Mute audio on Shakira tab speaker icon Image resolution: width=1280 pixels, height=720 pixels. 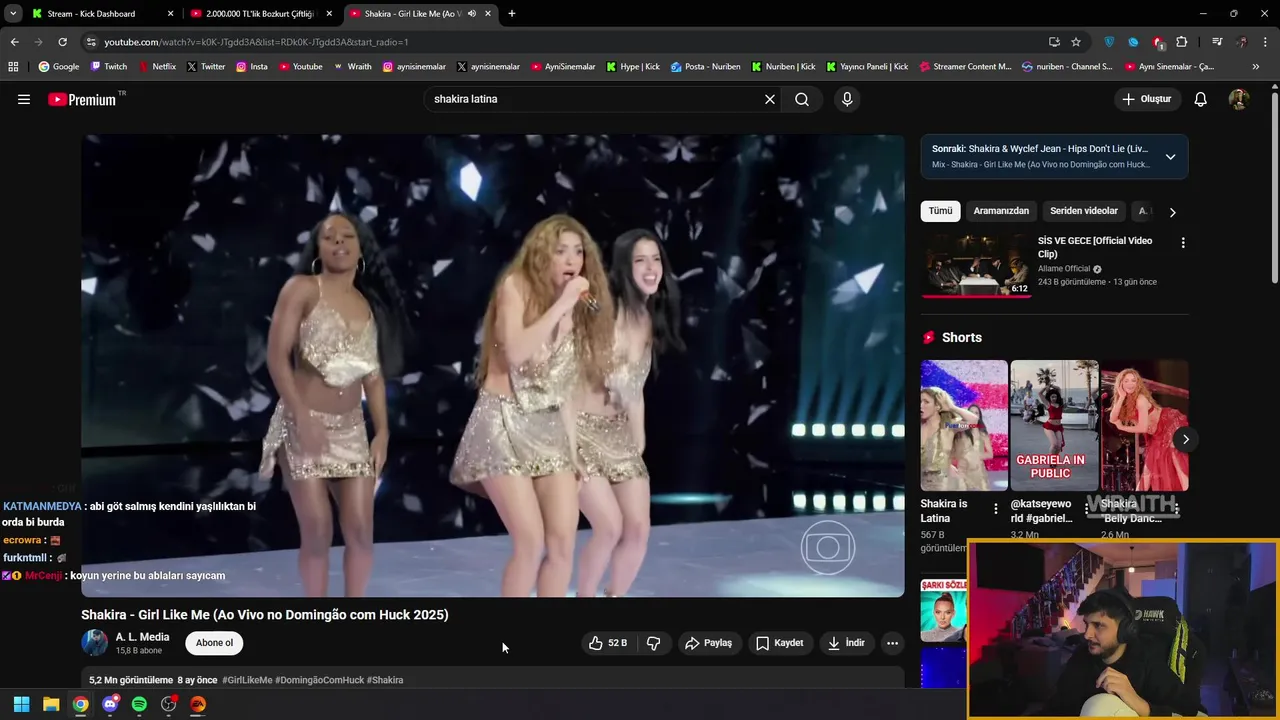click(x=471, y=14)
